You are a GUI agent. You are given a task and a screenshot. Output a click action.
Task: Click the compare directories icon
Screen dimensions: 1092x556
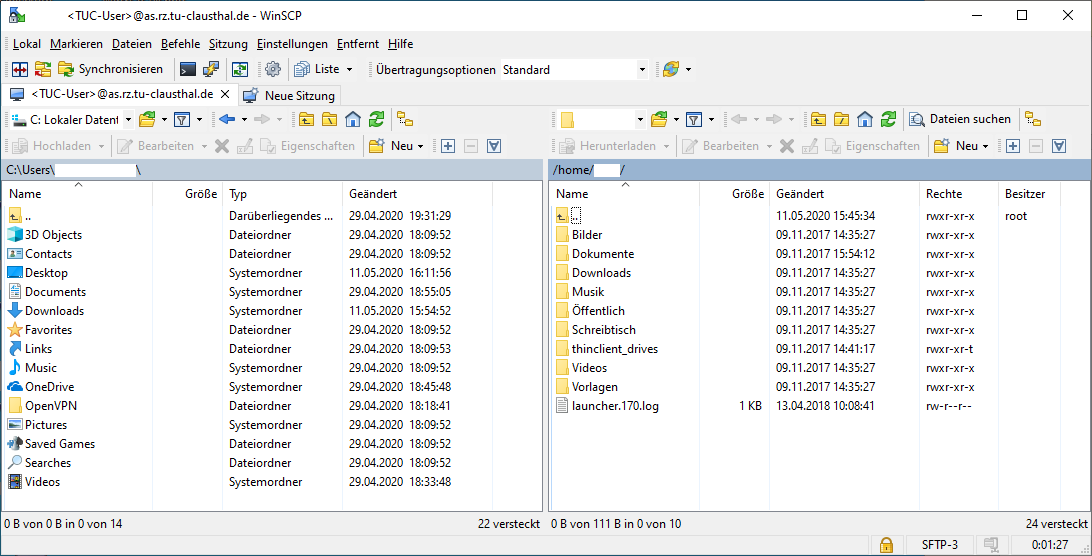[19, 69]
